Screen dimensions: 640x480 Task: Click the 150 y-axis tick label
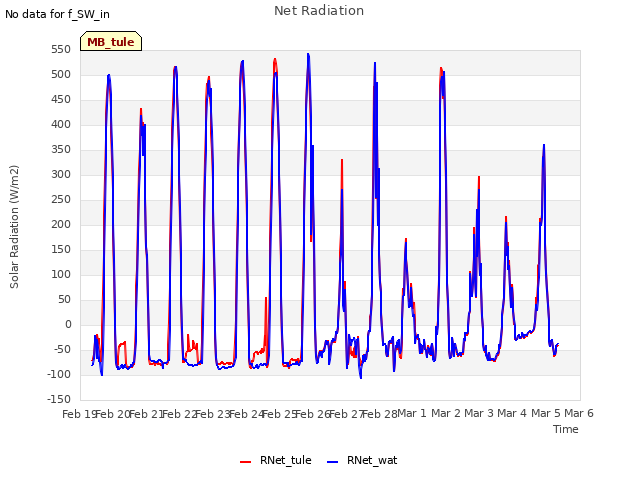click(61, 249)
